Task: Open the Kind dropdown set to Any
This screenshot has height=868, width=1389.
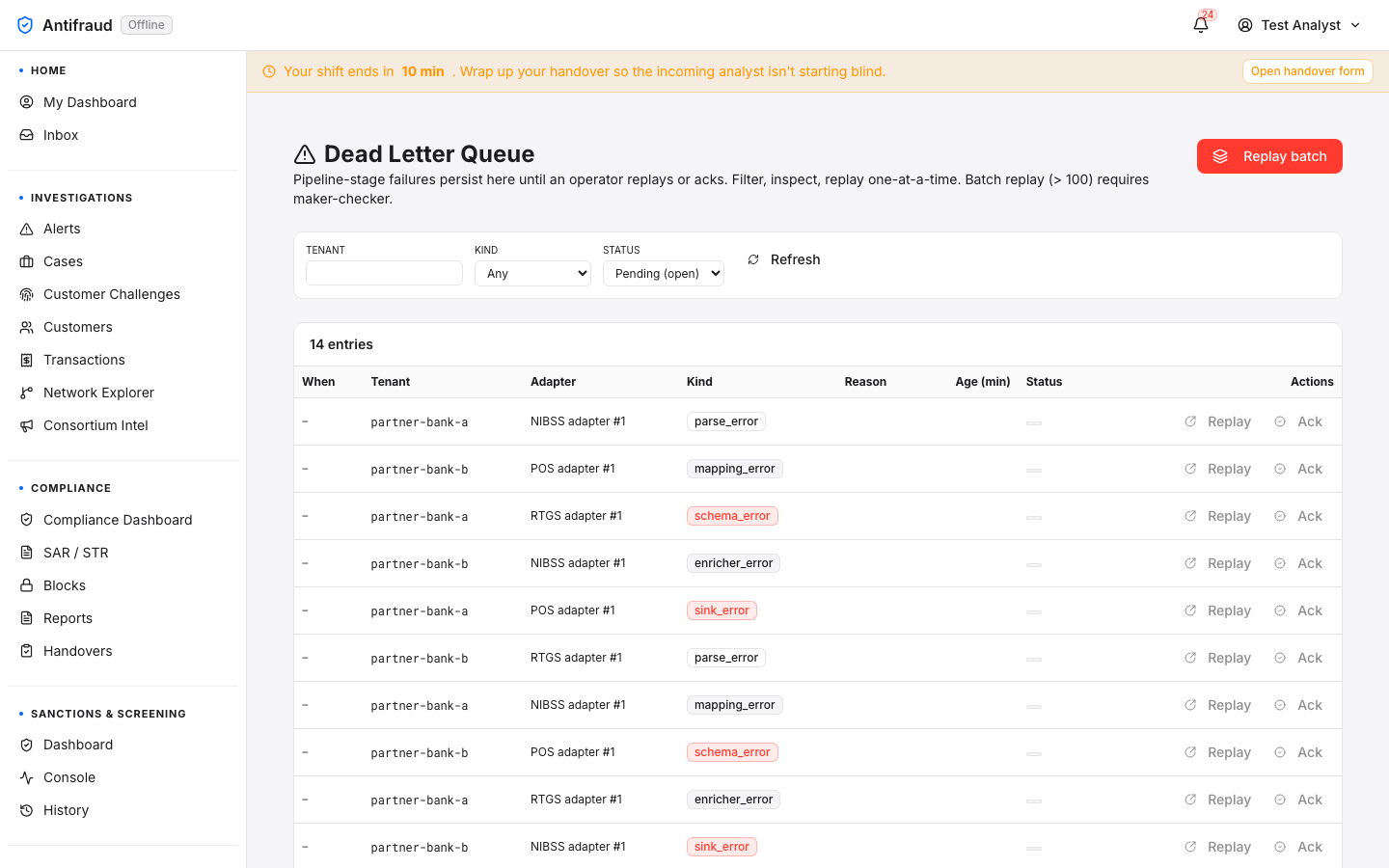Action: click(532, 273)
